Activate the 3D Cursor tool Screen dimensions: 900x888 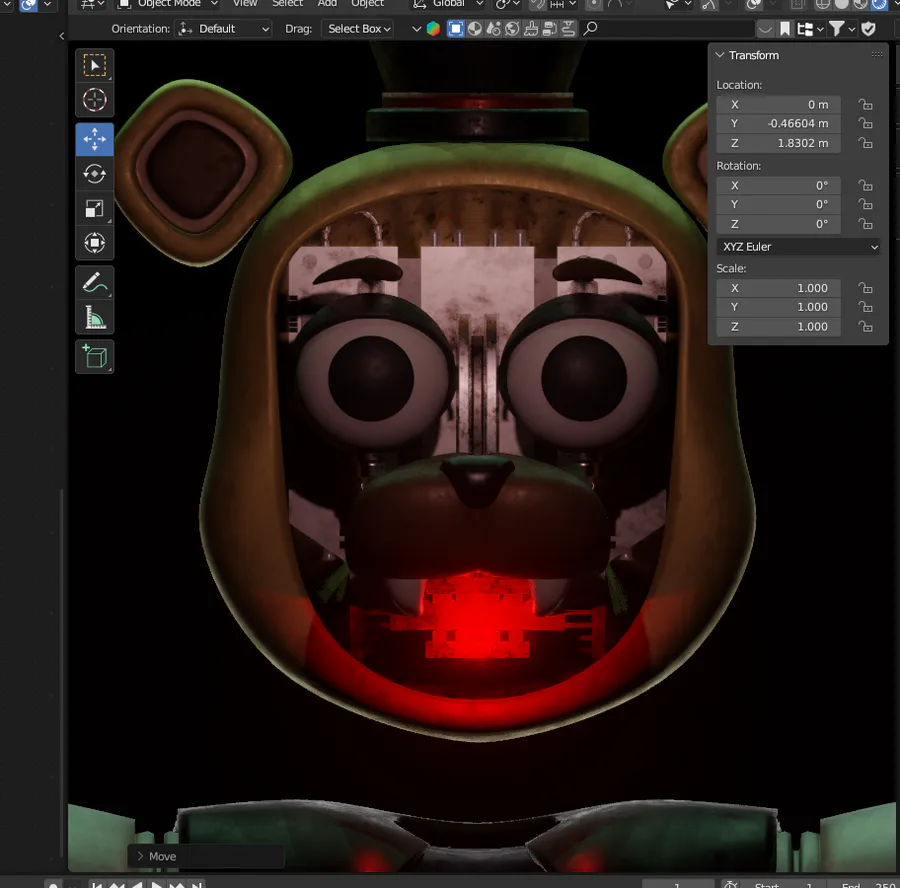(x=95, y=100)
